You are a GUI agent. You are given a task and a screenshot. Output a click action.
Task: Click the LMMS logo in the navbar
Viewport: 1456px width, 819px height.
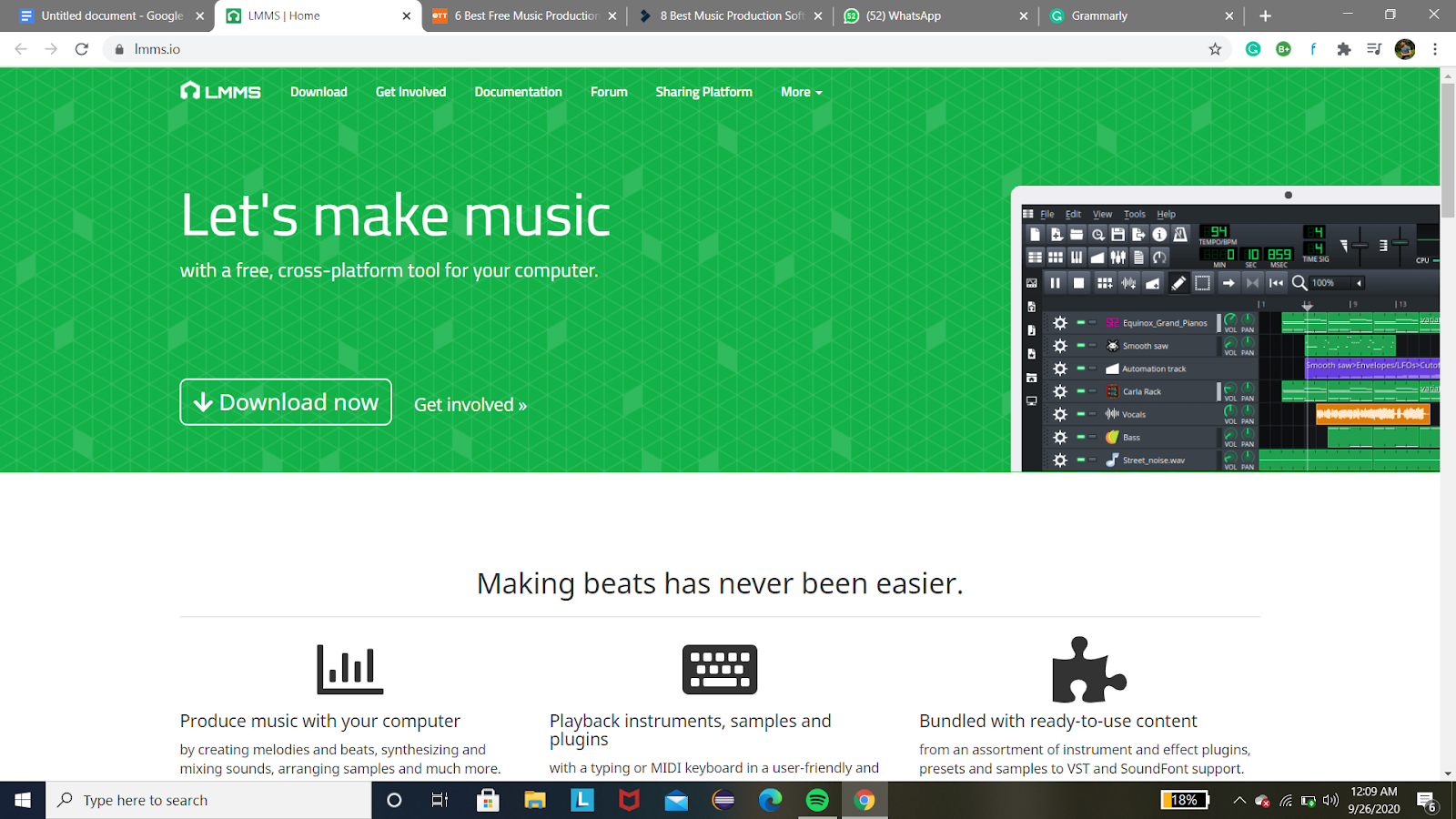click(x=220, y=91)
